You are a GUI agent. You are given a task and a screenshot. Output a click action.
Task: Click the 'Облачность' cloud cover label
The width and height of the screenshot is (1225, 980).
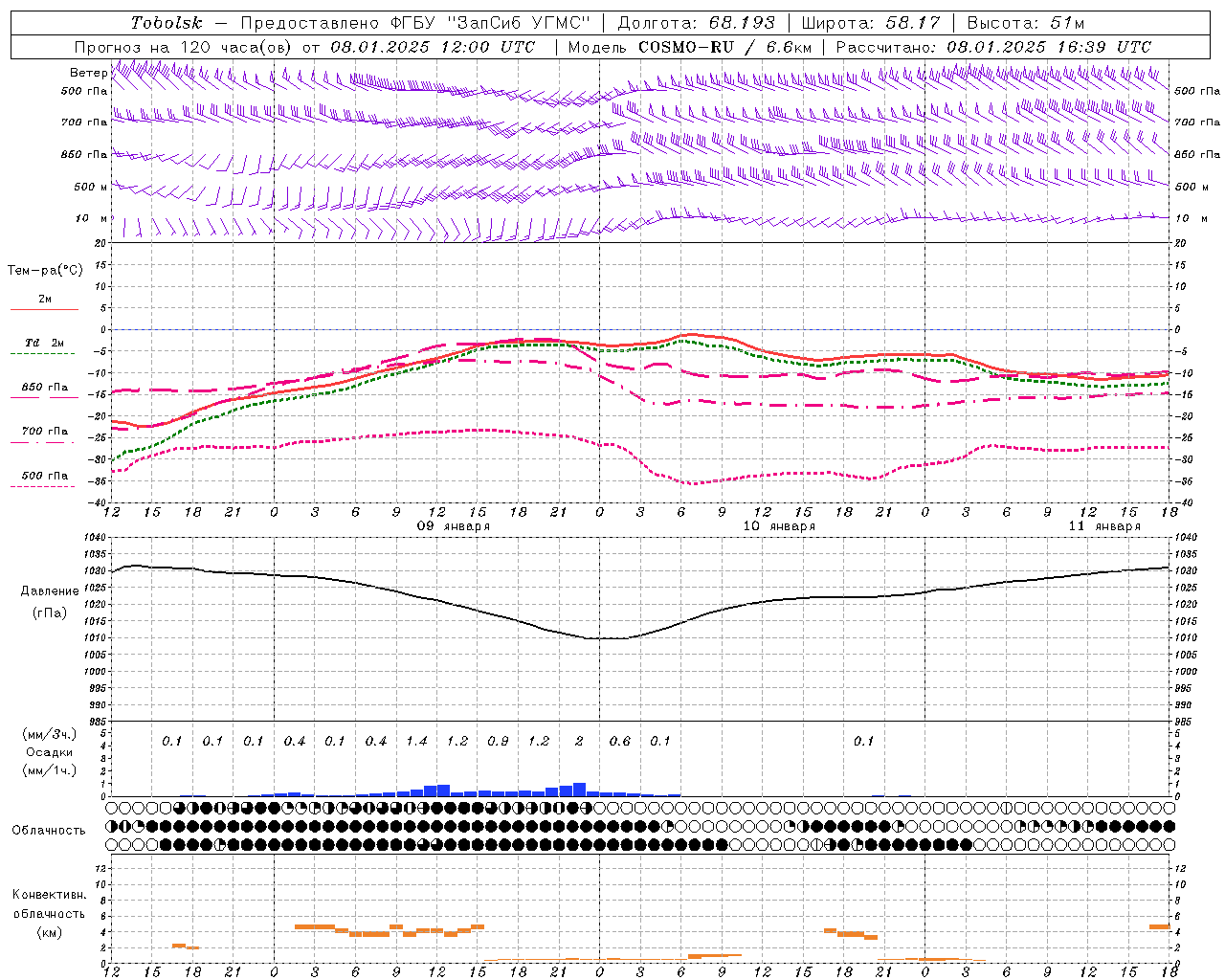click(49, 830)
